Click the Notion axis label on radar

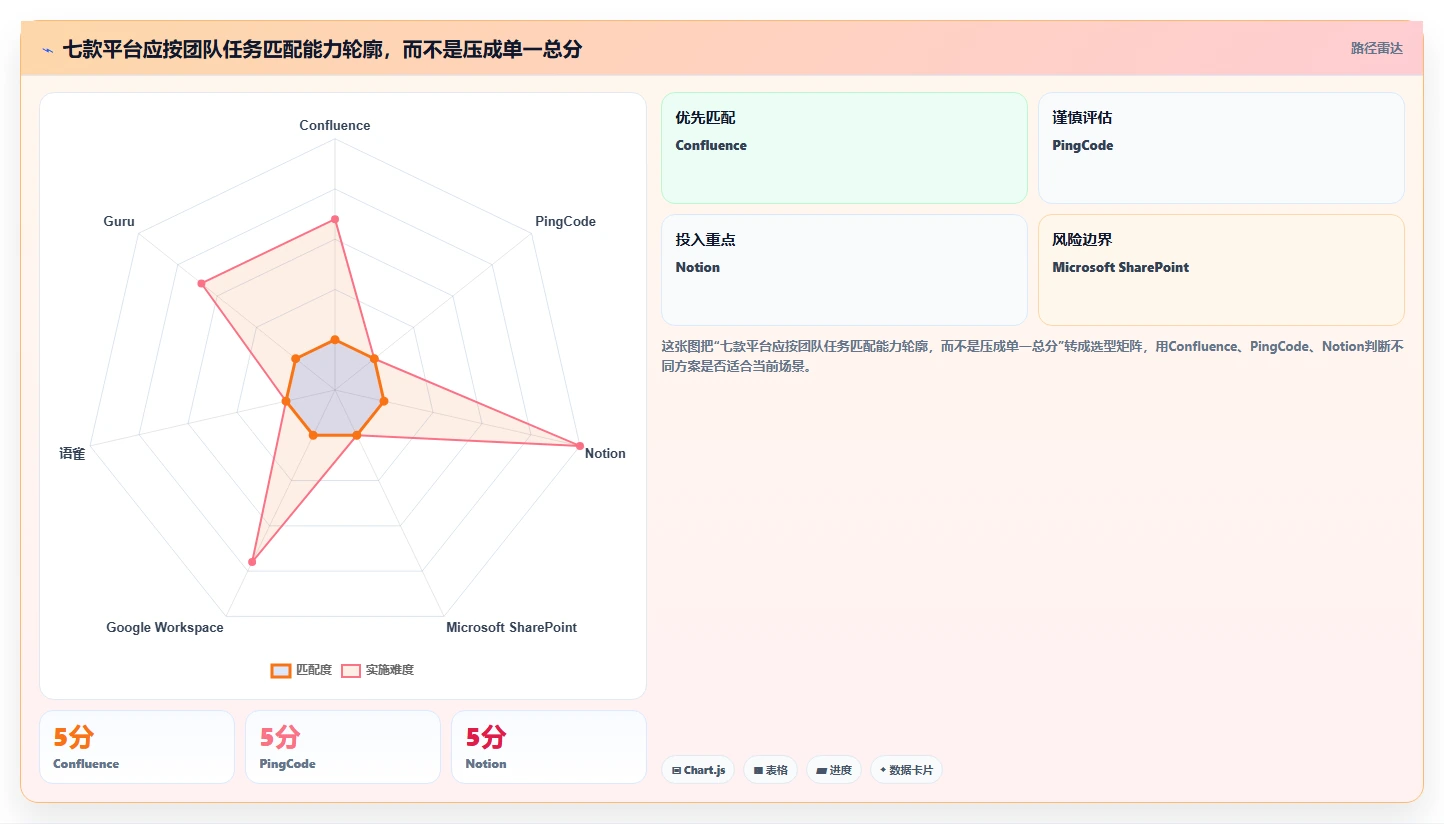point(605,454)
